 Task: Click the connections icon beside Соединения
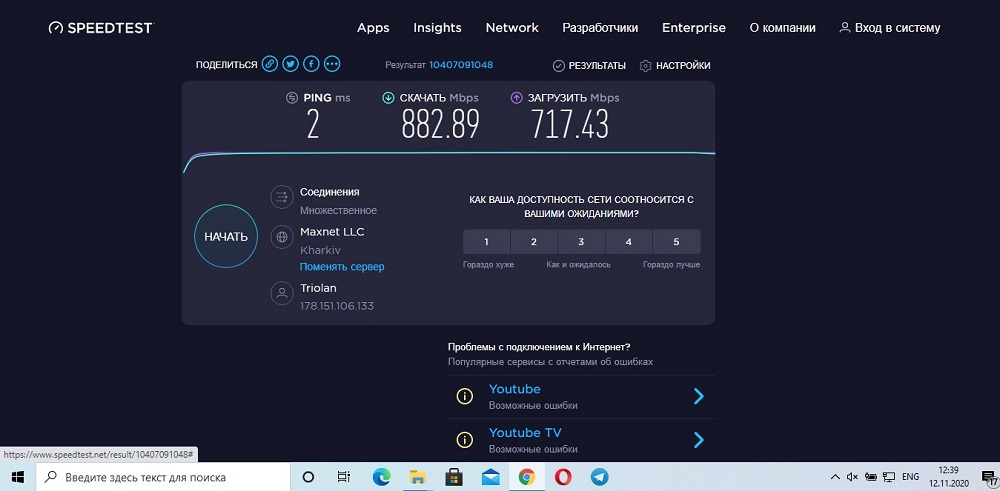tap(281, 197)
